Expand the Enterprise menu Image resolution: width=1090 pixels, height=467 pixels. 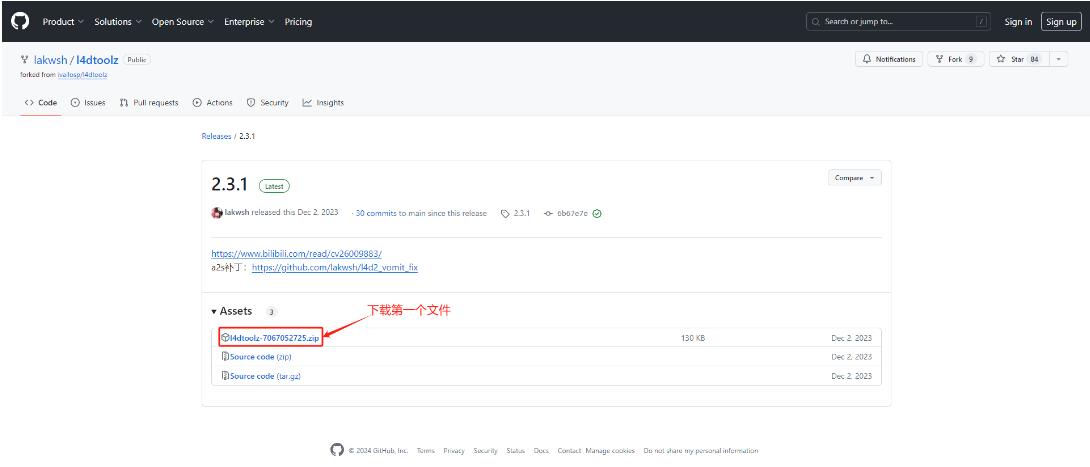pyautogui.click(x=249, y=22)
